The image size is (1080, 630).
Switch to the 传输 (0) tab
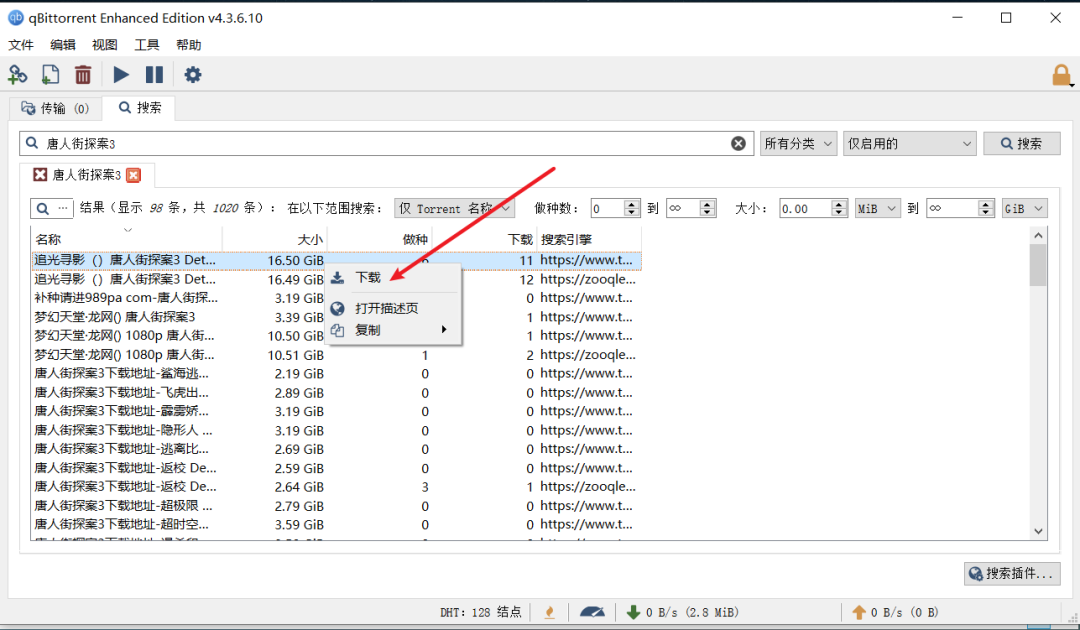point(55,108)
